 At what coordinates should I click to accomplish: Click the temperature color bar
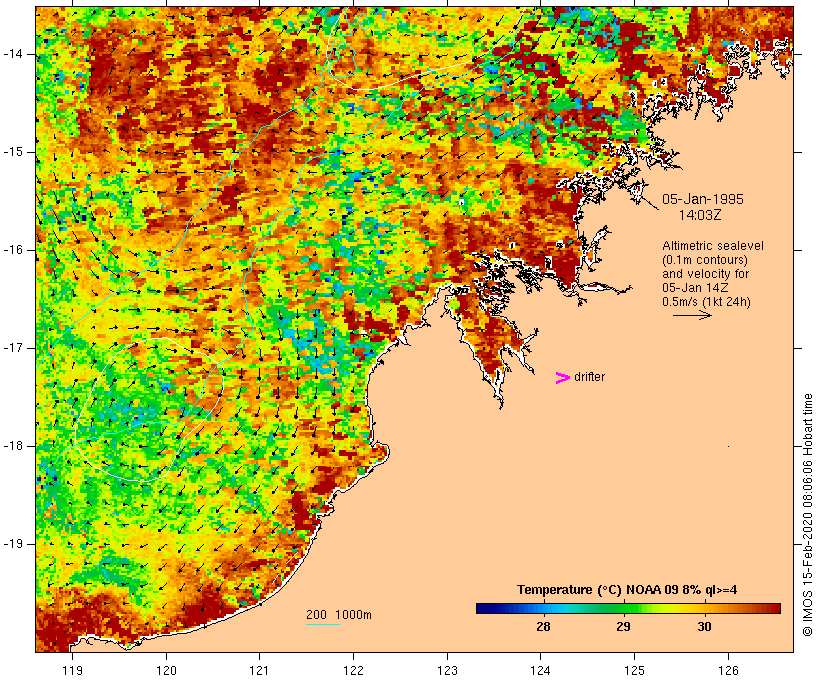628,608
